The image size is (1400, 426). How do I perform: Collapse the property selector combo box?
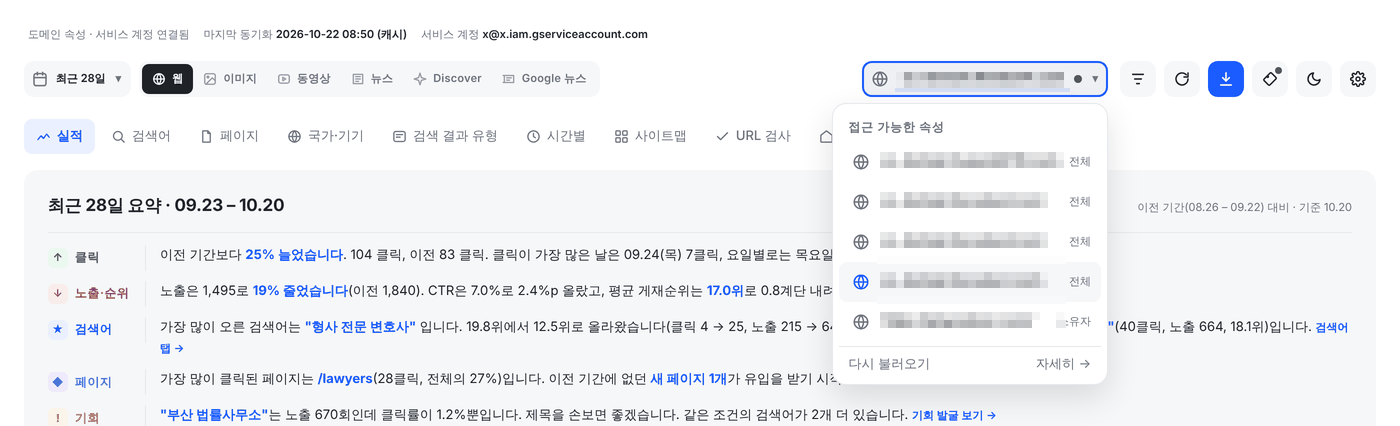pyautogui.click(x=985, y=79)
